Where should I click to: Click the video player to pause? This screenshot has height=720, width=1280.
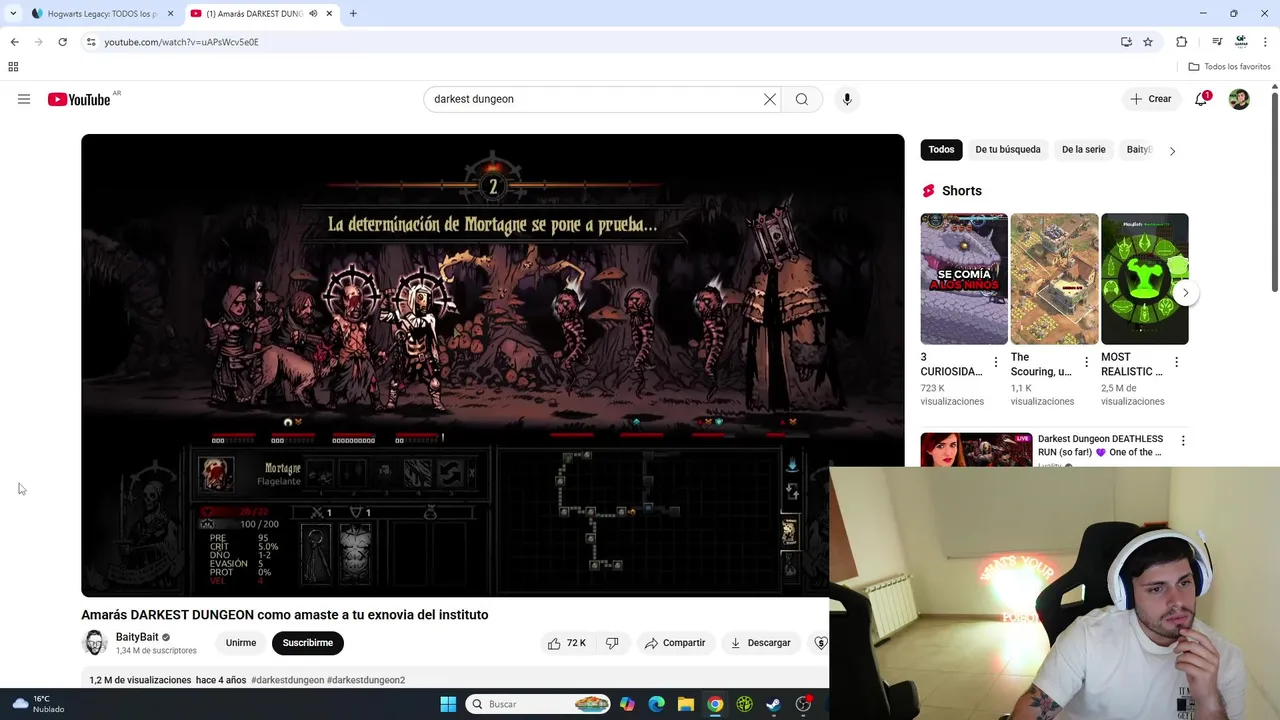click(492, 365)
